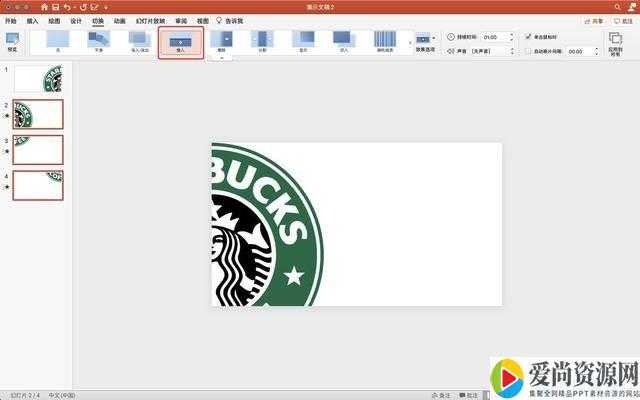Click the Preview (预览) transition icon

(x=12, y=40)
